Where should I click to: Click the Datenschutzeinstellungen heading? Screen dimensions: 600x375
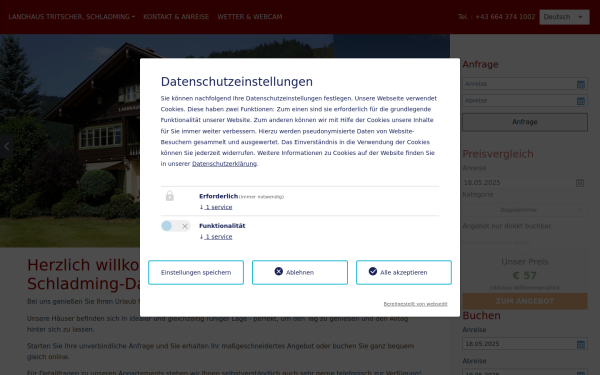pos(237,82)
